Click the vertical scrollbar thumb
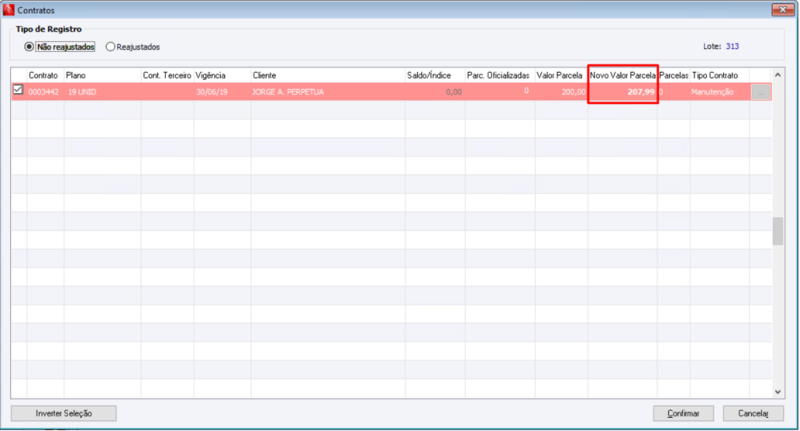Screen dimensions: 800x431 pos(778,232)
